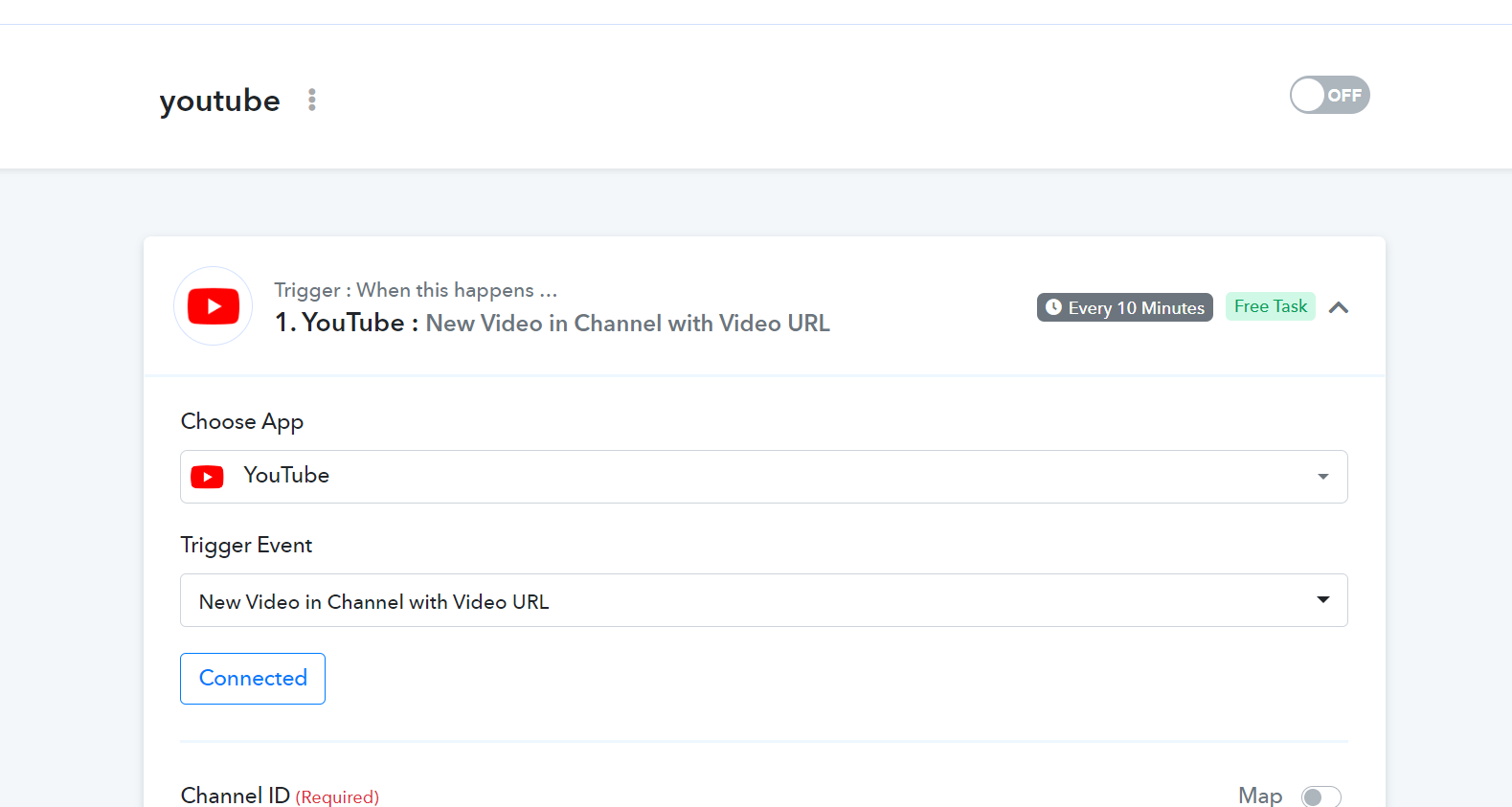Enable the Map toggle for Channel ID
Image resolution: width=1512 pixels, height=807 pixels.
click(1321, 796)
